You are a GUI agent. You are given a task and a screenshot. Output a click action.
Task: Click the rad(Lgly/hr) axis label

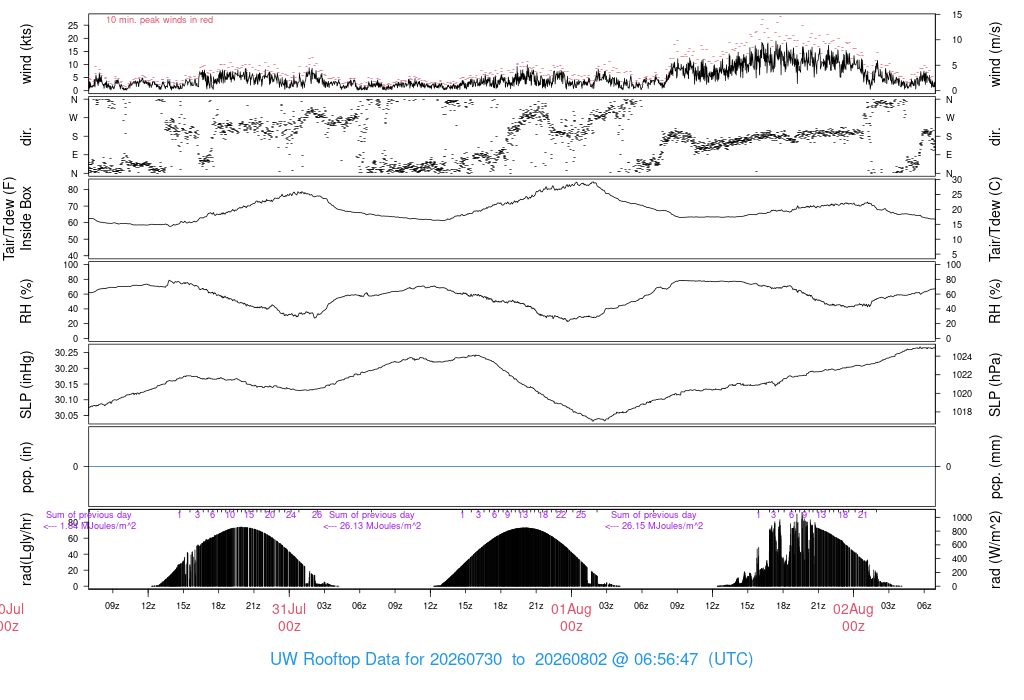pyautogui.click(x=26, y=549)
